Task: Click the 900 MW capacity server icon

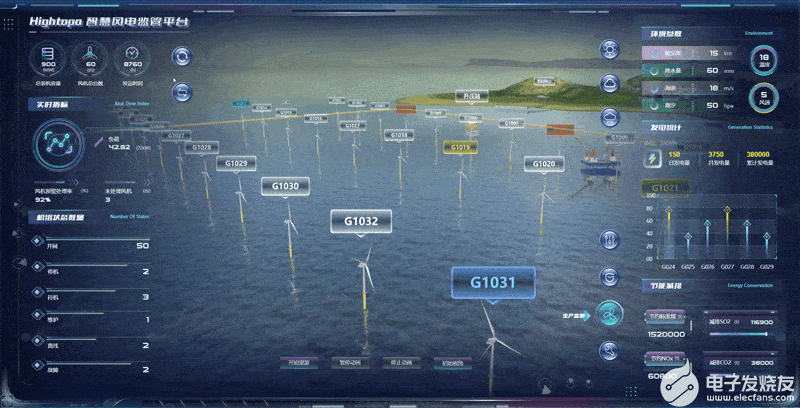Action: click(x=48, y=60)
